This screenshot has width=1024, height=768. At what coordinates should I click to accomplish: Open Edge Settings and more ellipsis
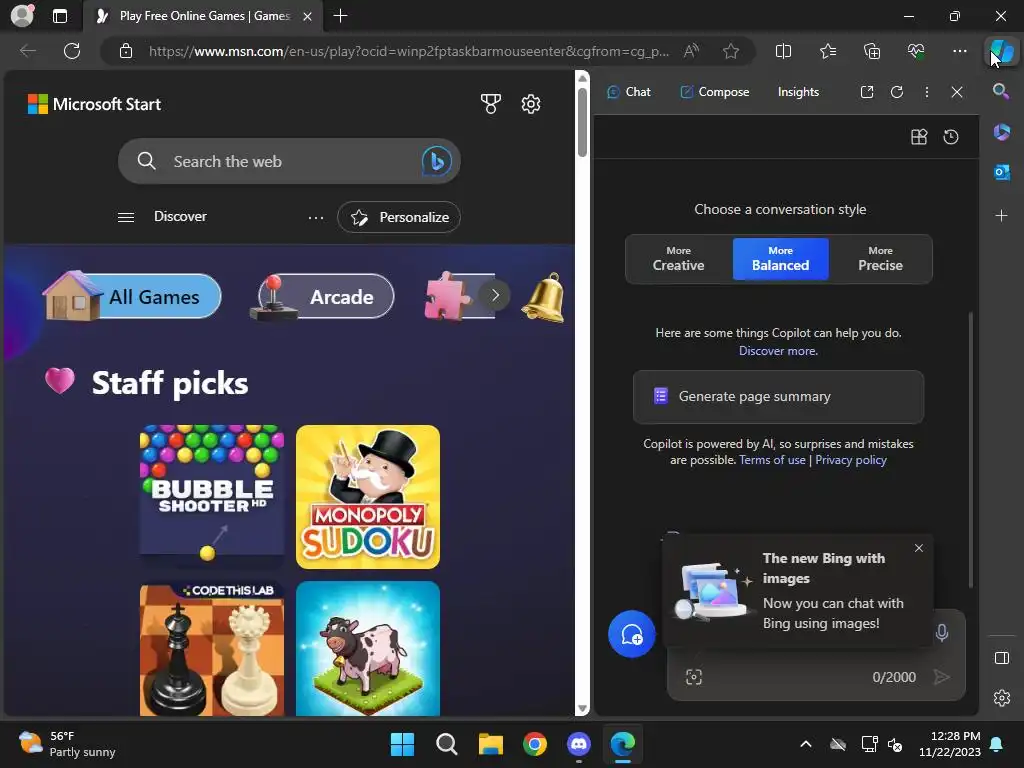[959, 51]
